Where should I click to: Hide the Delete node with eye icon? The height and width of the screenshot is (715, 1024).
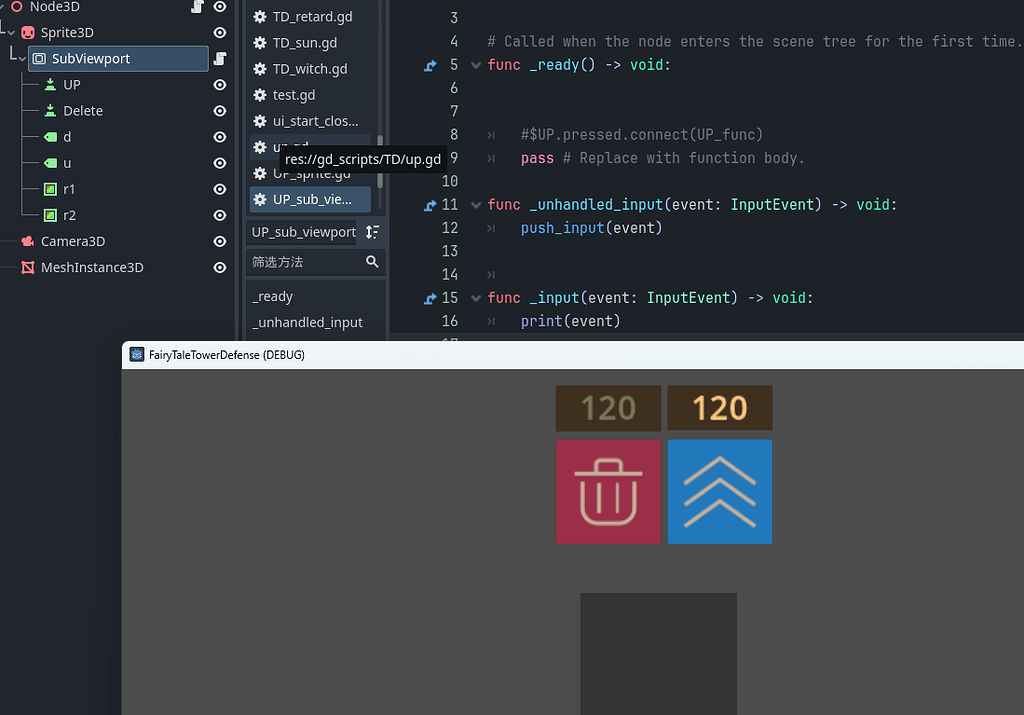219,110
